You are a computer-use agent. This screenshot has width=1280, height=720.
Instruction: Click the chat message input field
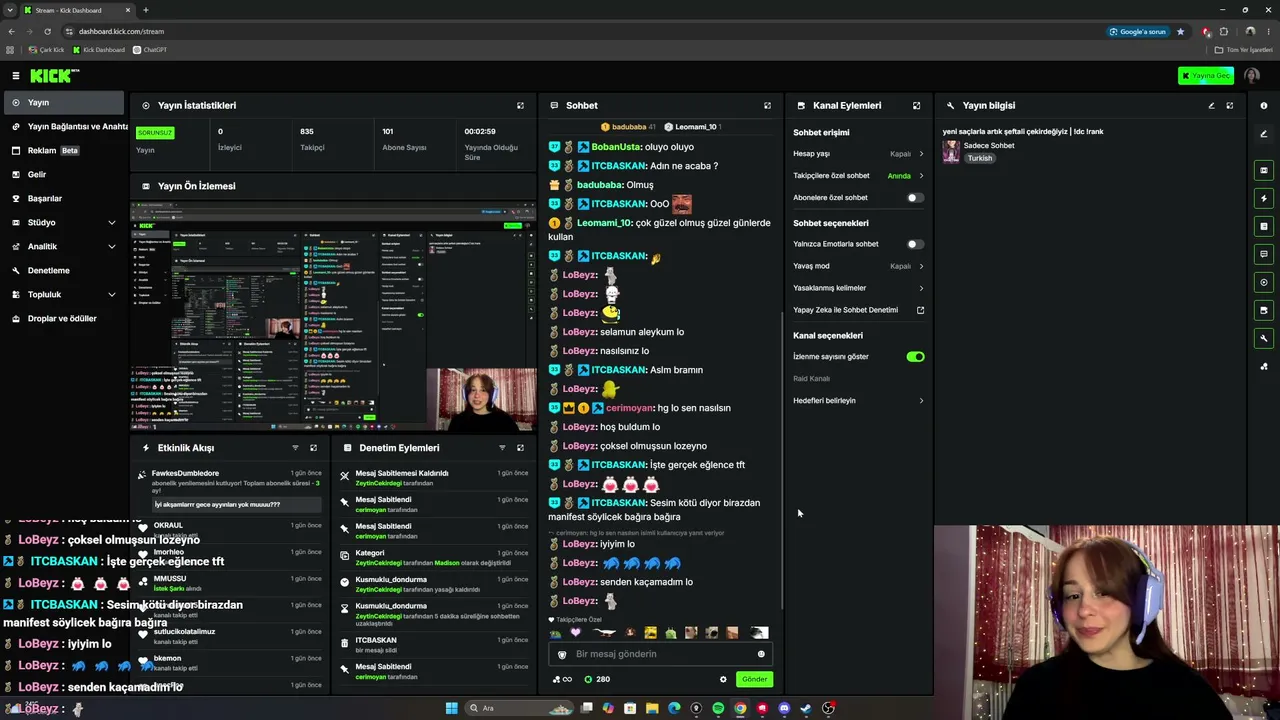pos(660,654)
